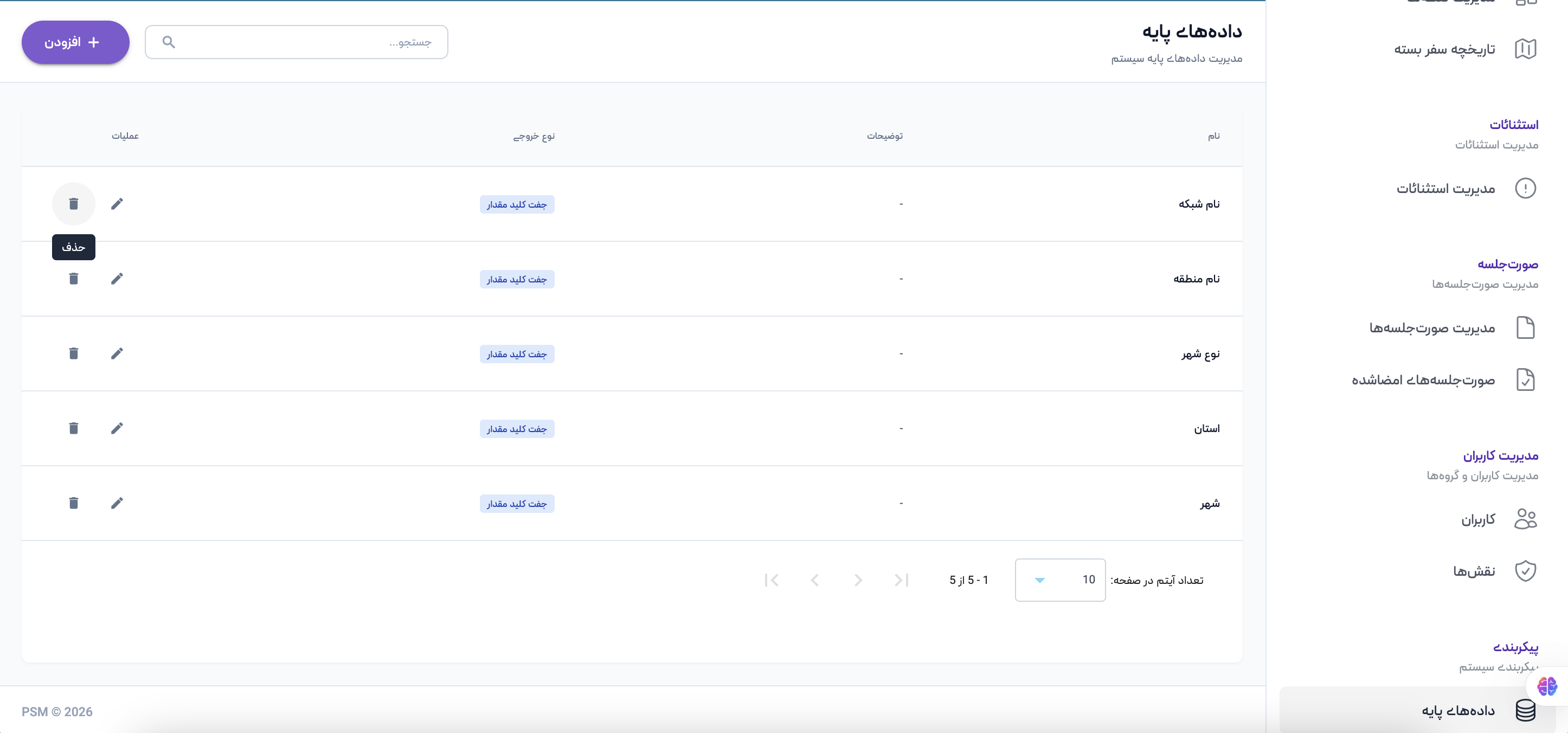This screenshot has width=1568, height=733.
Task: Open the items per page dropdown
Action: pyautogui.click(x=1060, y=580)
